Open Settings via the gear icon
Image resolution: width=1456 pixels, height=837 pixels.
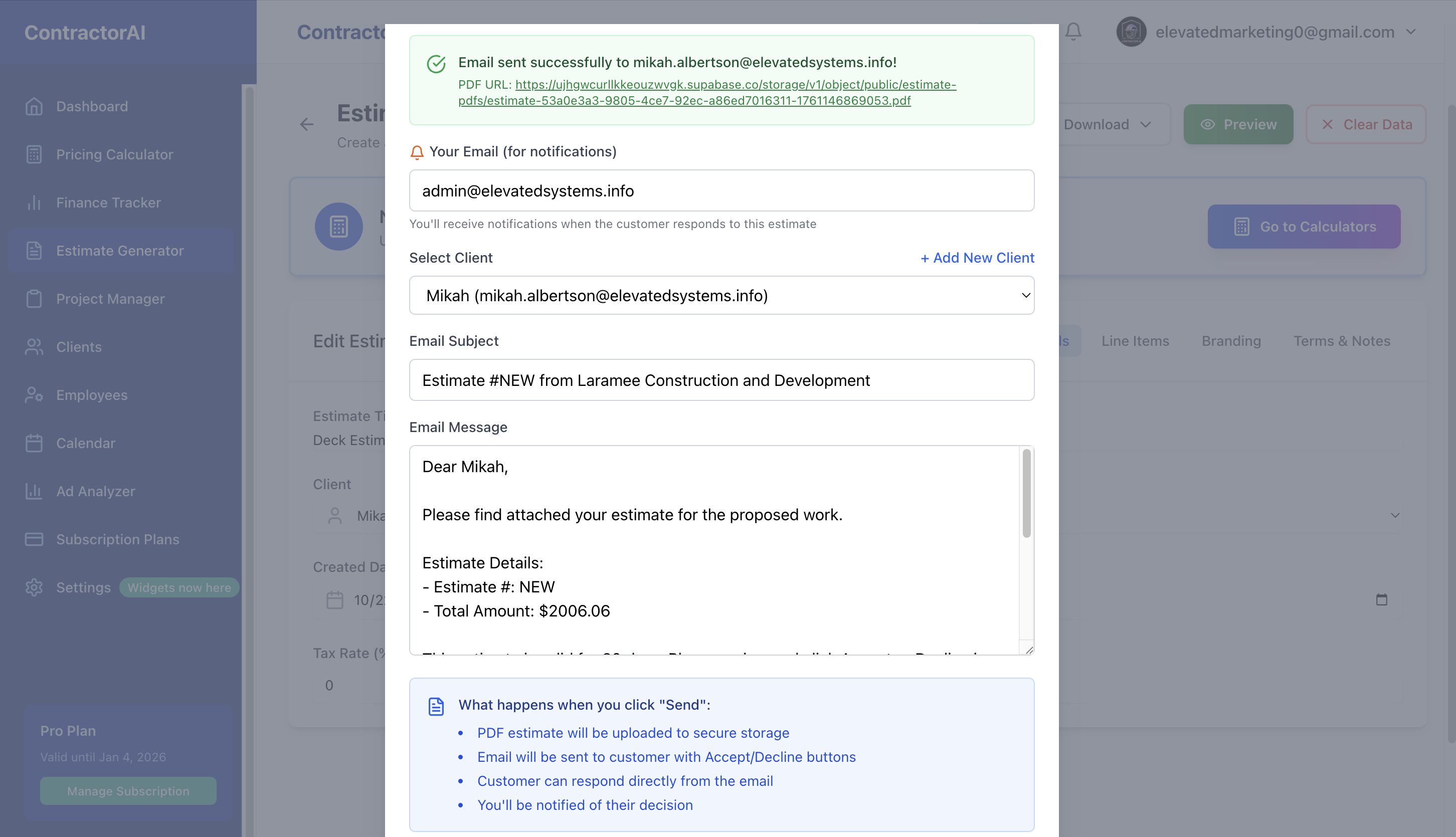35,587
